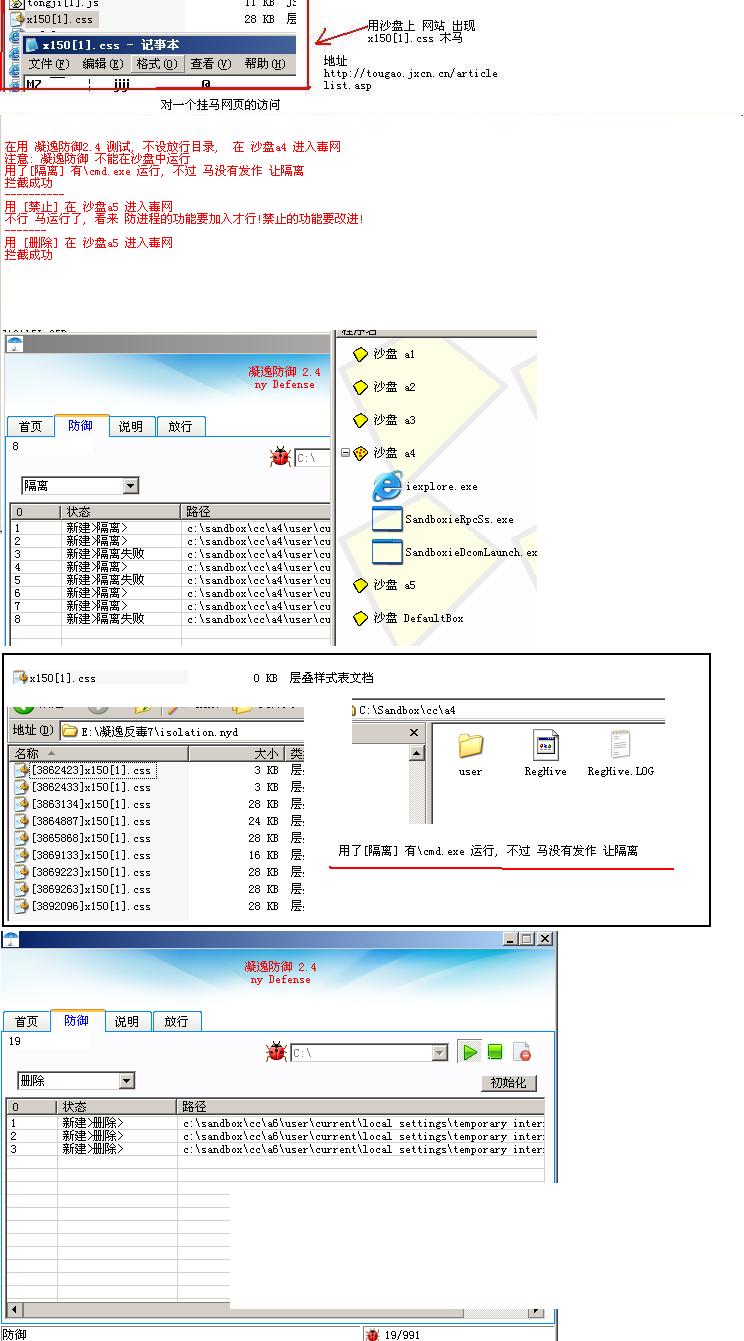Click the folder icon in the 地址 address bar
744x1341 pixels.
pyautogui.click(x=70, y=731)
